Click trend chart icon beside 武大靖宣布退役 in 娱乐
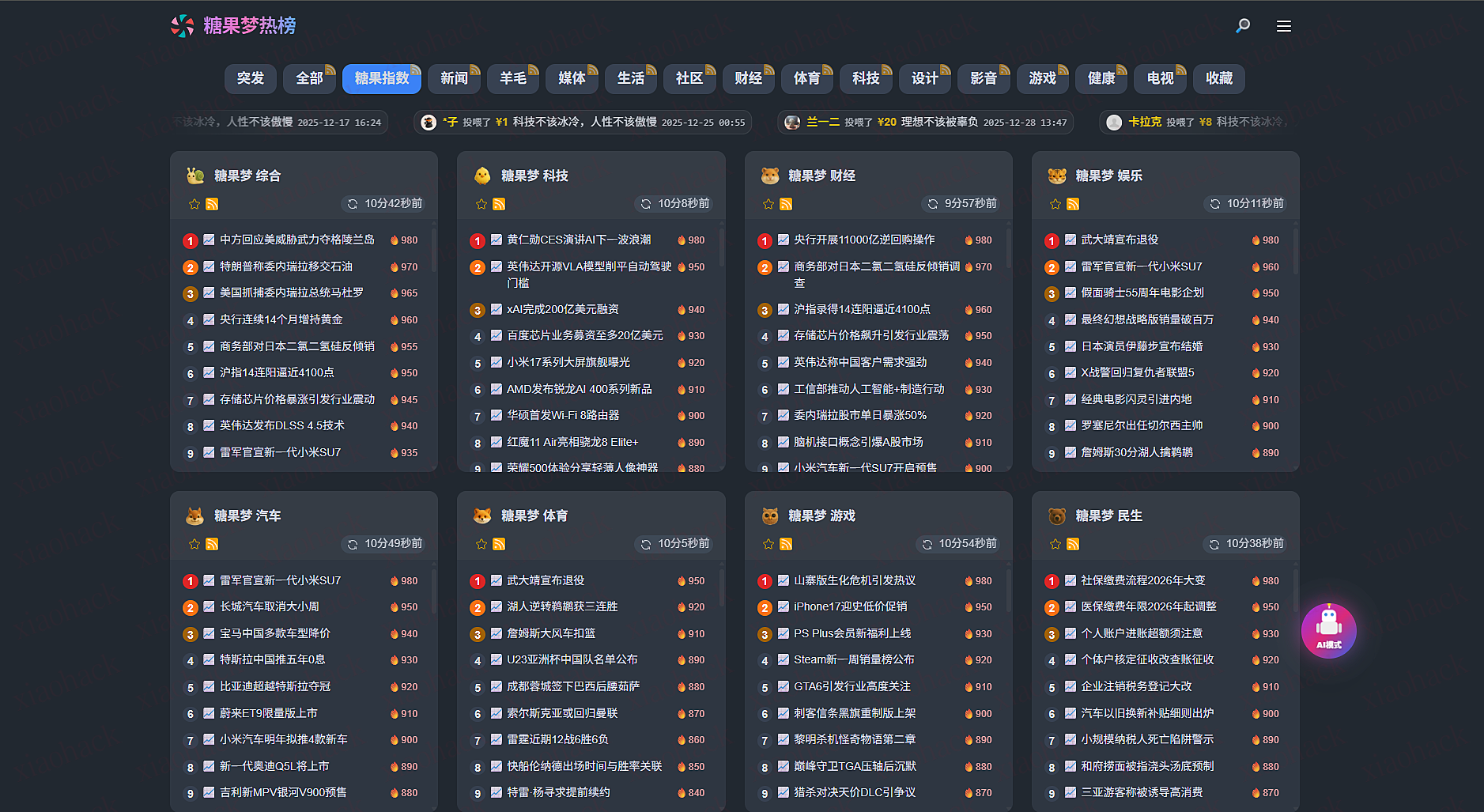Image resolution: width=1484 pixels, height=812 pixels. [1070, 240]
